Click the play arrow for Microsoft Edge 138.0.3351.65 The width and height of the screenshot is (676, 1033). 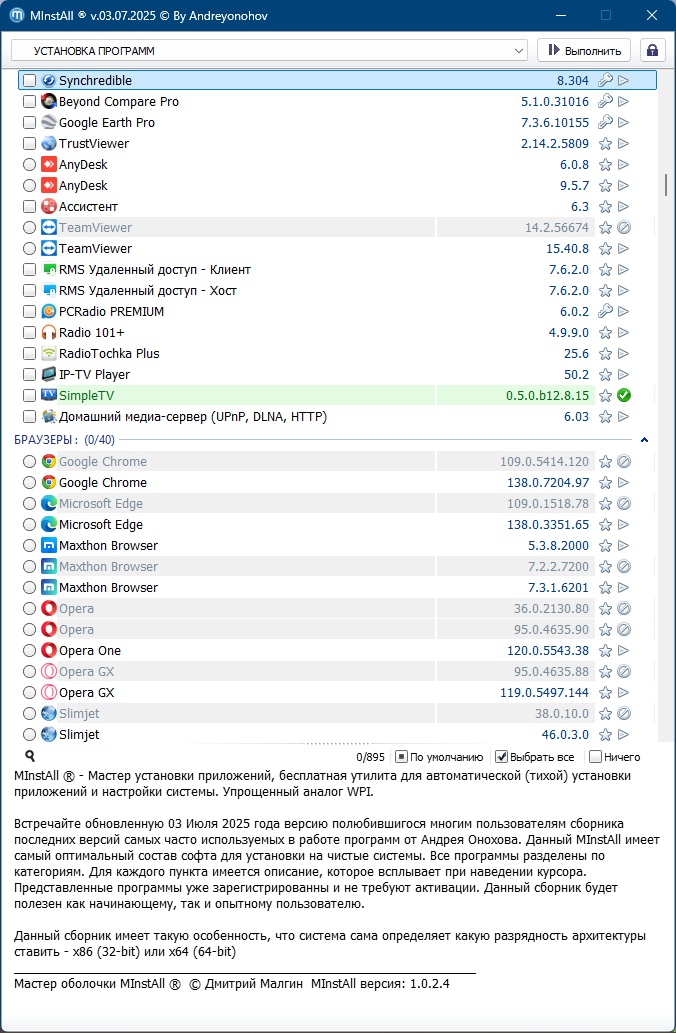point(624,525)
